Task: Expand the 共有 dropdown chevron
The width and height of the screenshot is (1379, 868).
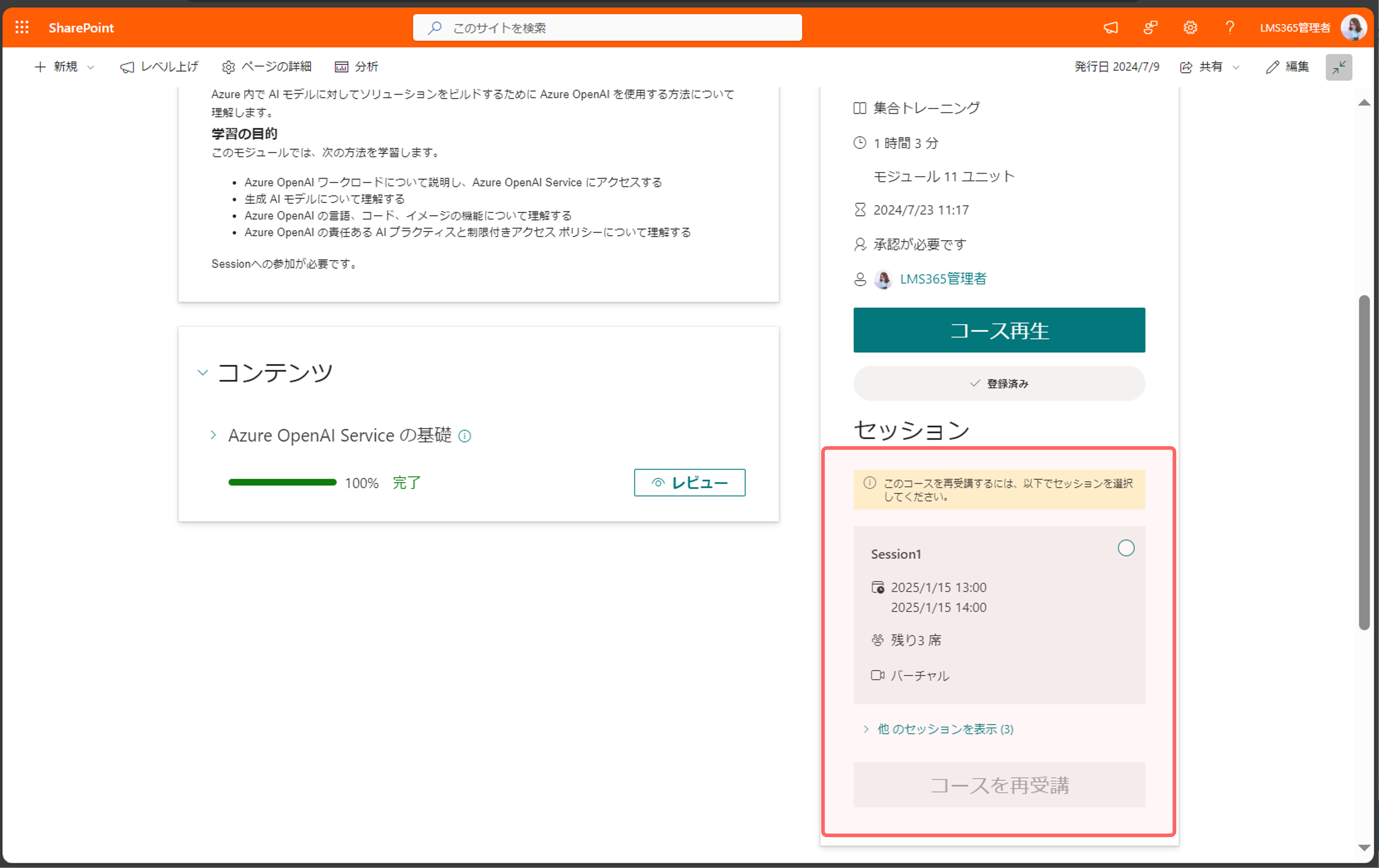Action: (x=1236, y=67)
